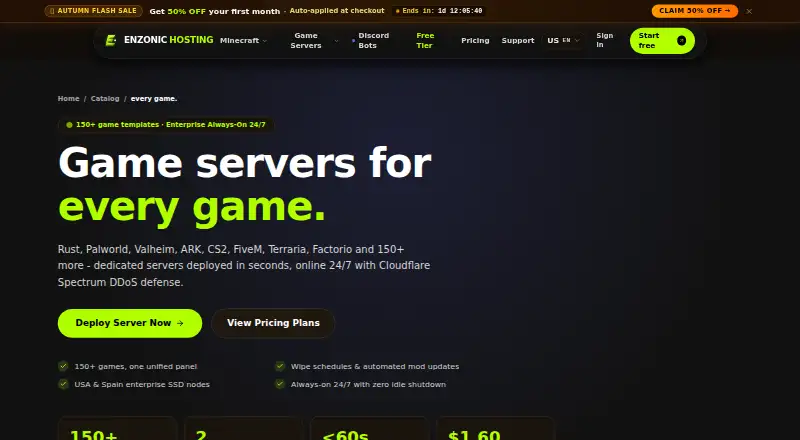Screen dimensions: 800x440
Task: Click checkmark beside Always-on 24/7 zero idle shutdown
Action: coord(280,384)
